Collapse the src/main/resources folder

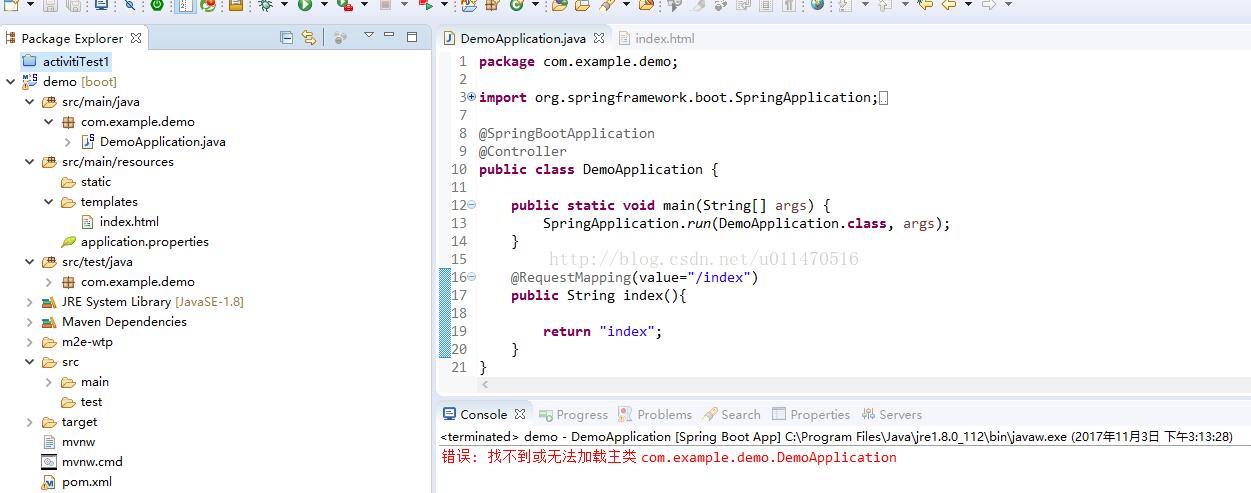[29, 162]
